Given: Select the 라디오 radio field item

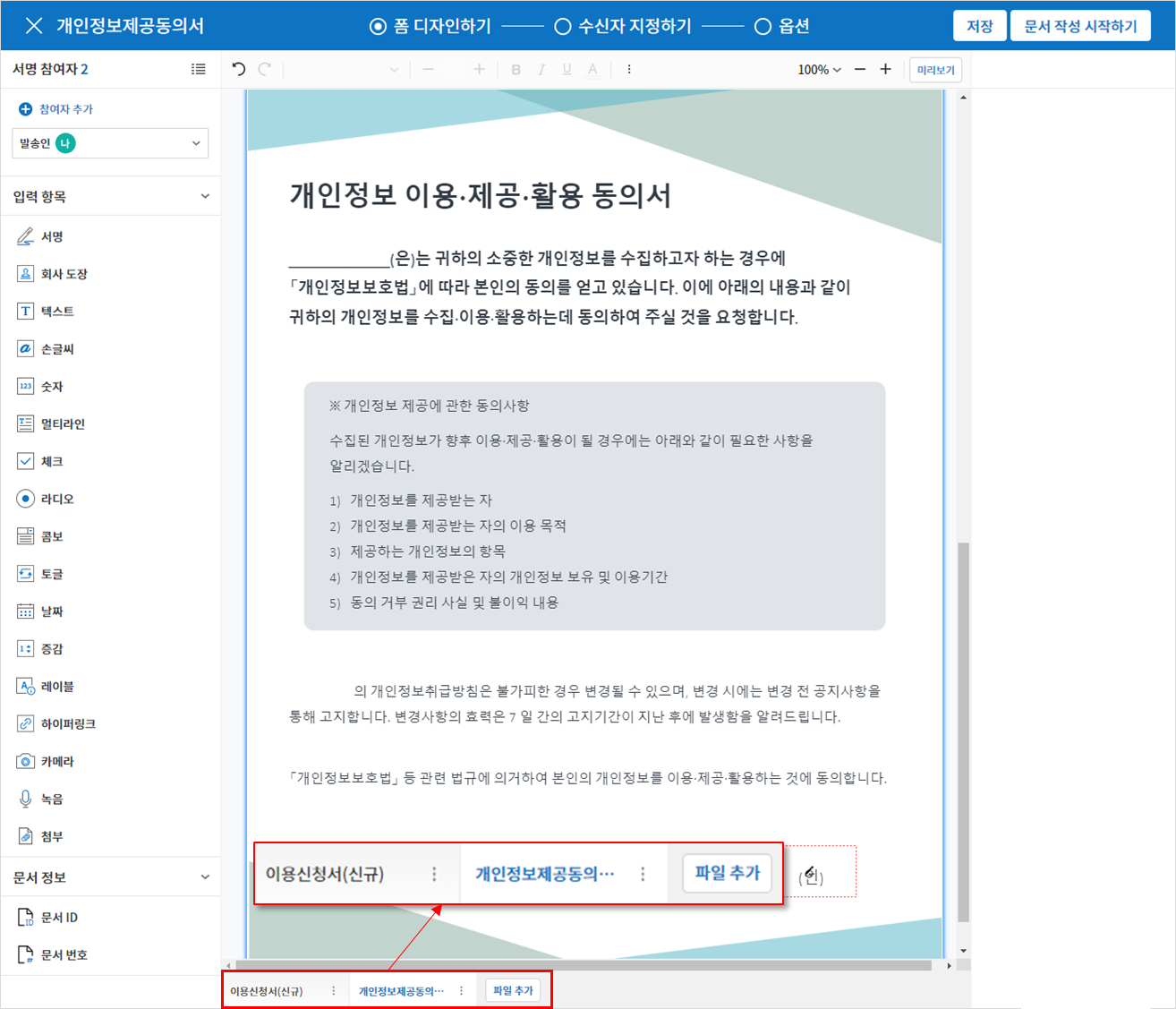Looking at the screenshot, I should click(46, 499).
